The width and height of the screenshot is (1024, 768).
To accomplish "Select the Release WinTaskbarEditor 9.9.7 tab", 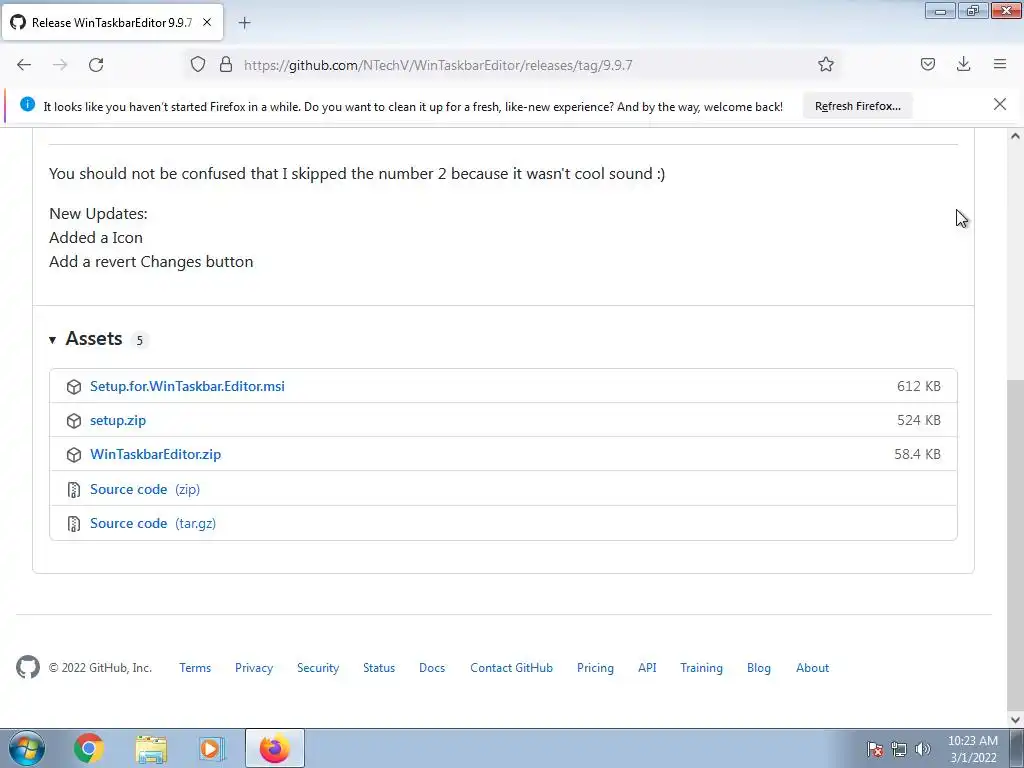I will 112,22.
